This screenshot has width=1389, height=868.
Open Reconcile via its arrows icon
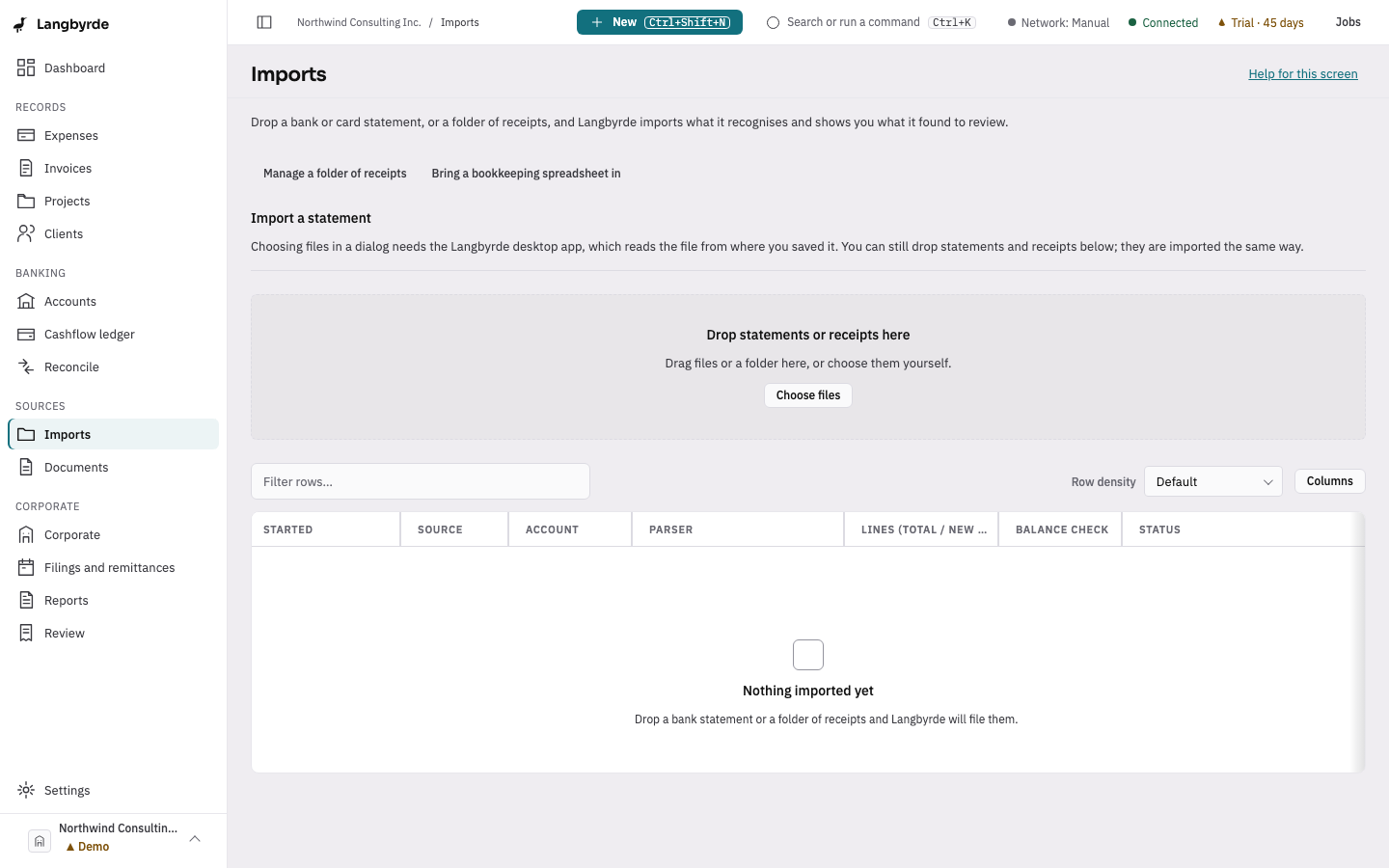coord(26,366)
